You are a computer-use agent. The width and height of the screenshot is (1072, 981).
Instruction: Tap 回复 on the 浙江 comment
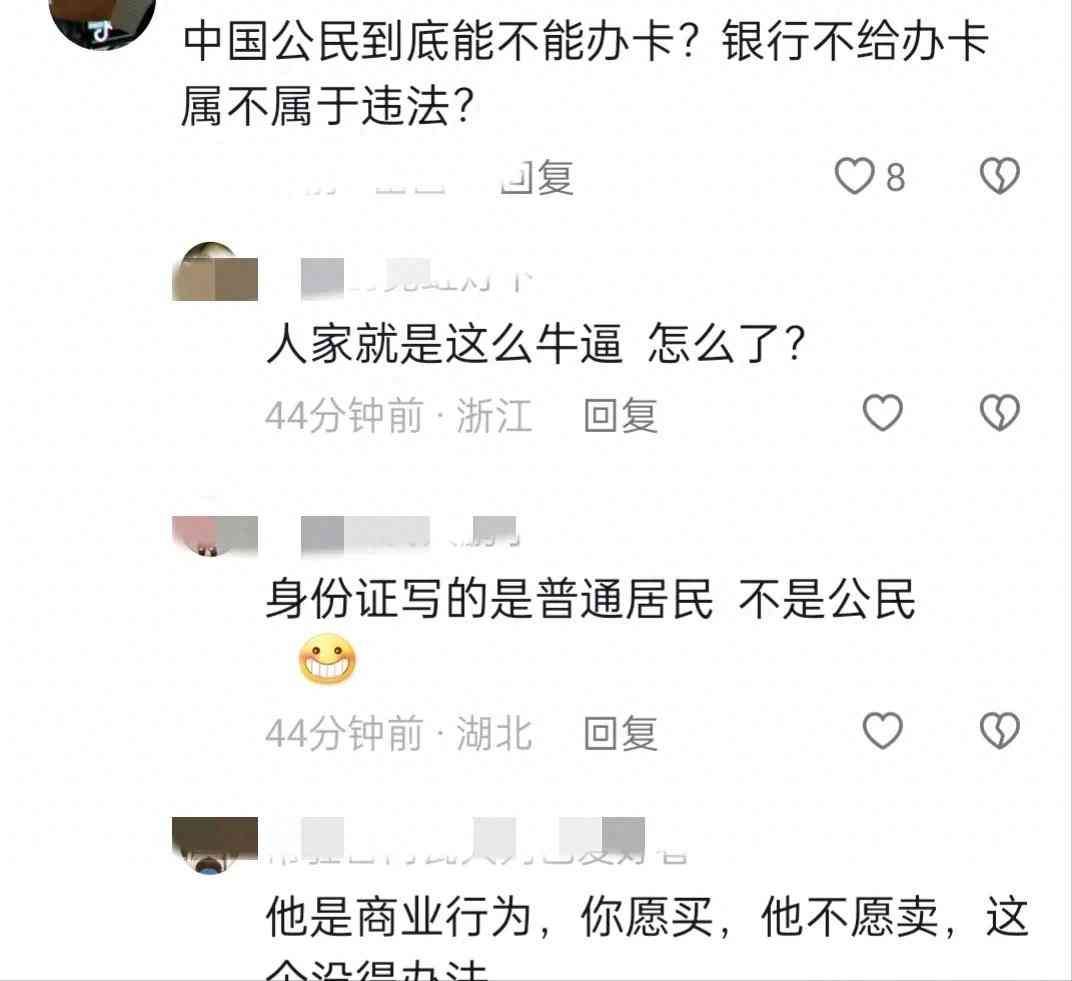pyautogui.click(x=621, y=415)
